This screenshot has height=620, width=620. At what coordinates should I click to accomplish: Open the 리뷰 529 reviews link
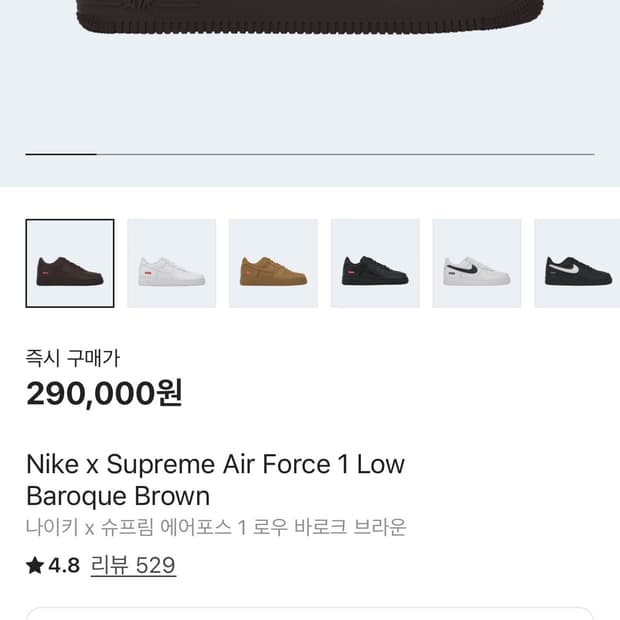[x=133, y=565]
